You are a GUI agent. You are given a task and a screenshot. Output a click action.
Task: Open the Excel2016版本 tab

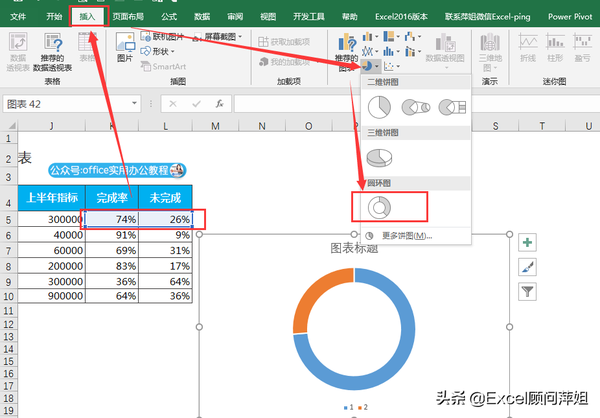[x=401, y=16]
